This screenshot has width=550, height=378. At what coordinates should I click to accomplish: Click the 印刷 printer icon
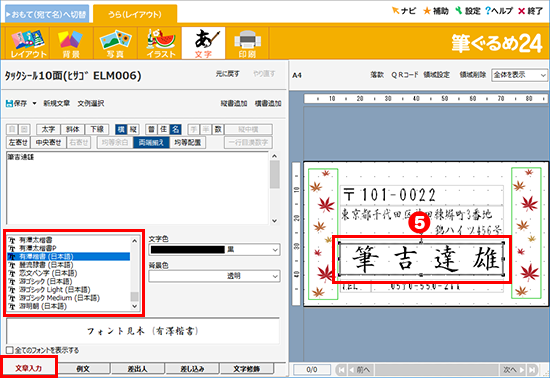247,43
